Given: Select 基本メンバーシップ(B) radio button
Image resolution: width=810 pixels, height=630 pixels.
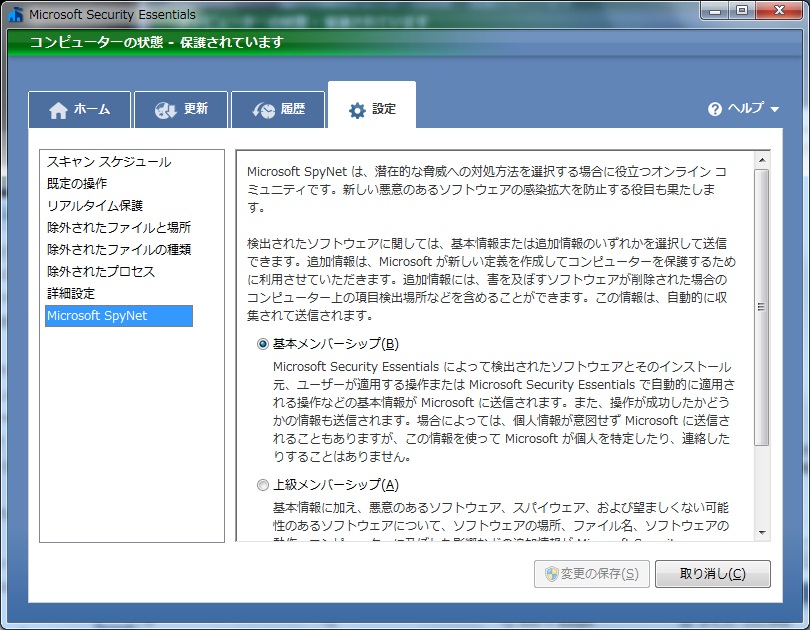Looking at the screenshot, I should click(263, 344).
